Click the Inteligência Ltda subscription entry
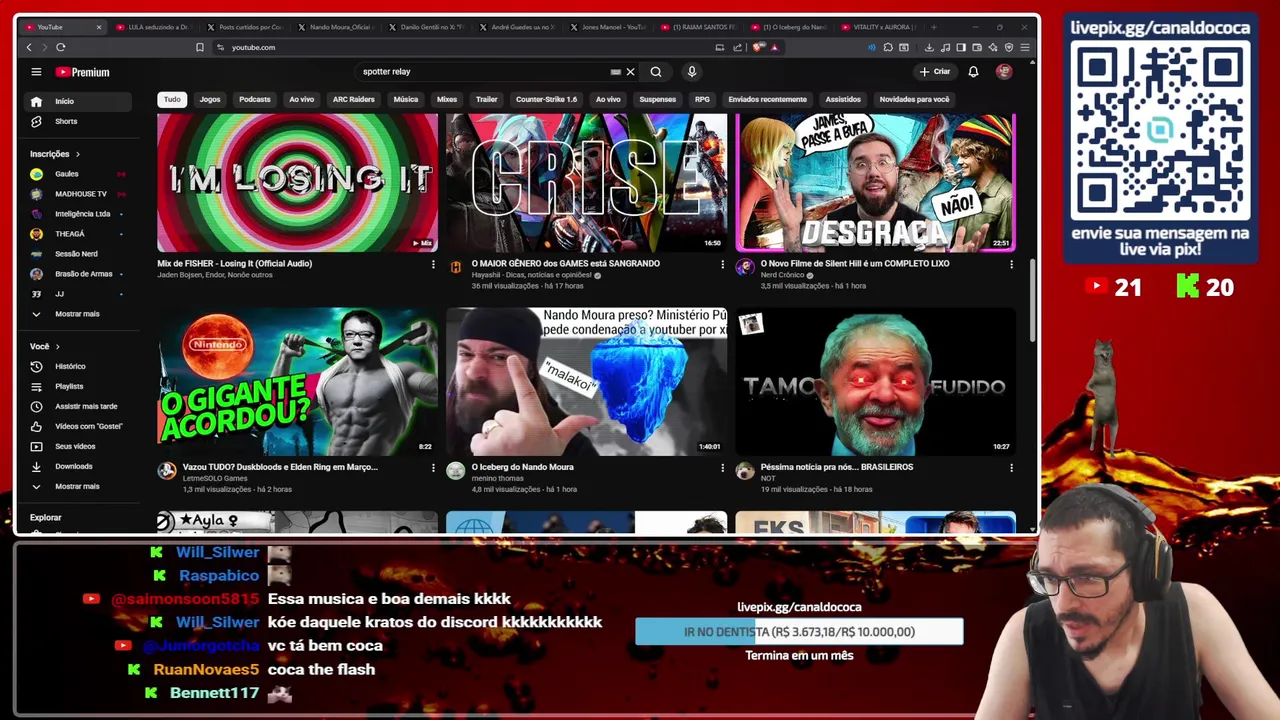The height and width of the screenshot is (720, 1280). (x=78, y=214)
